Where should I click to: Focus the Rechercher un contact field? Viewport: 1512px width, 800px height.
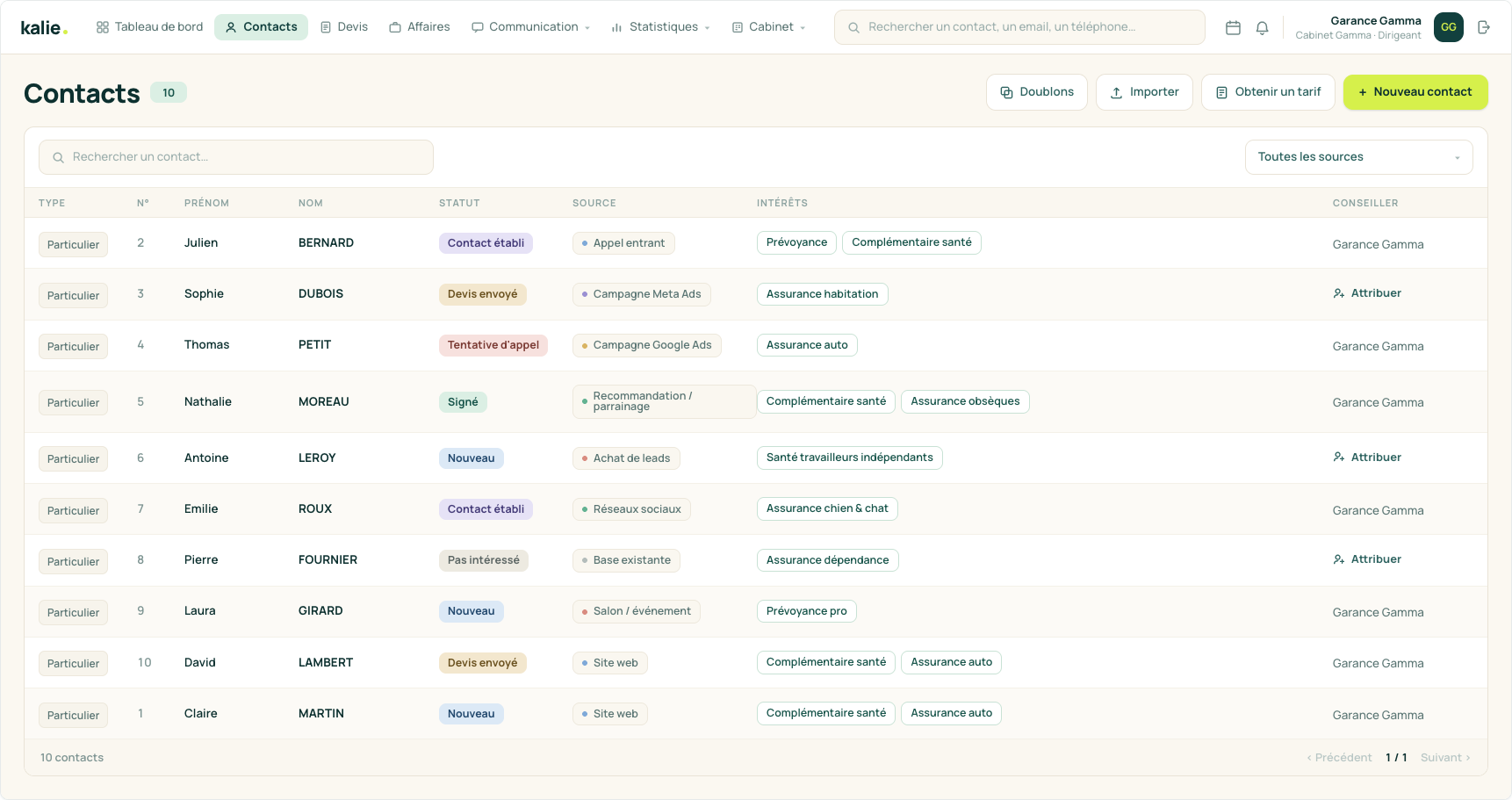pos(236,157)
